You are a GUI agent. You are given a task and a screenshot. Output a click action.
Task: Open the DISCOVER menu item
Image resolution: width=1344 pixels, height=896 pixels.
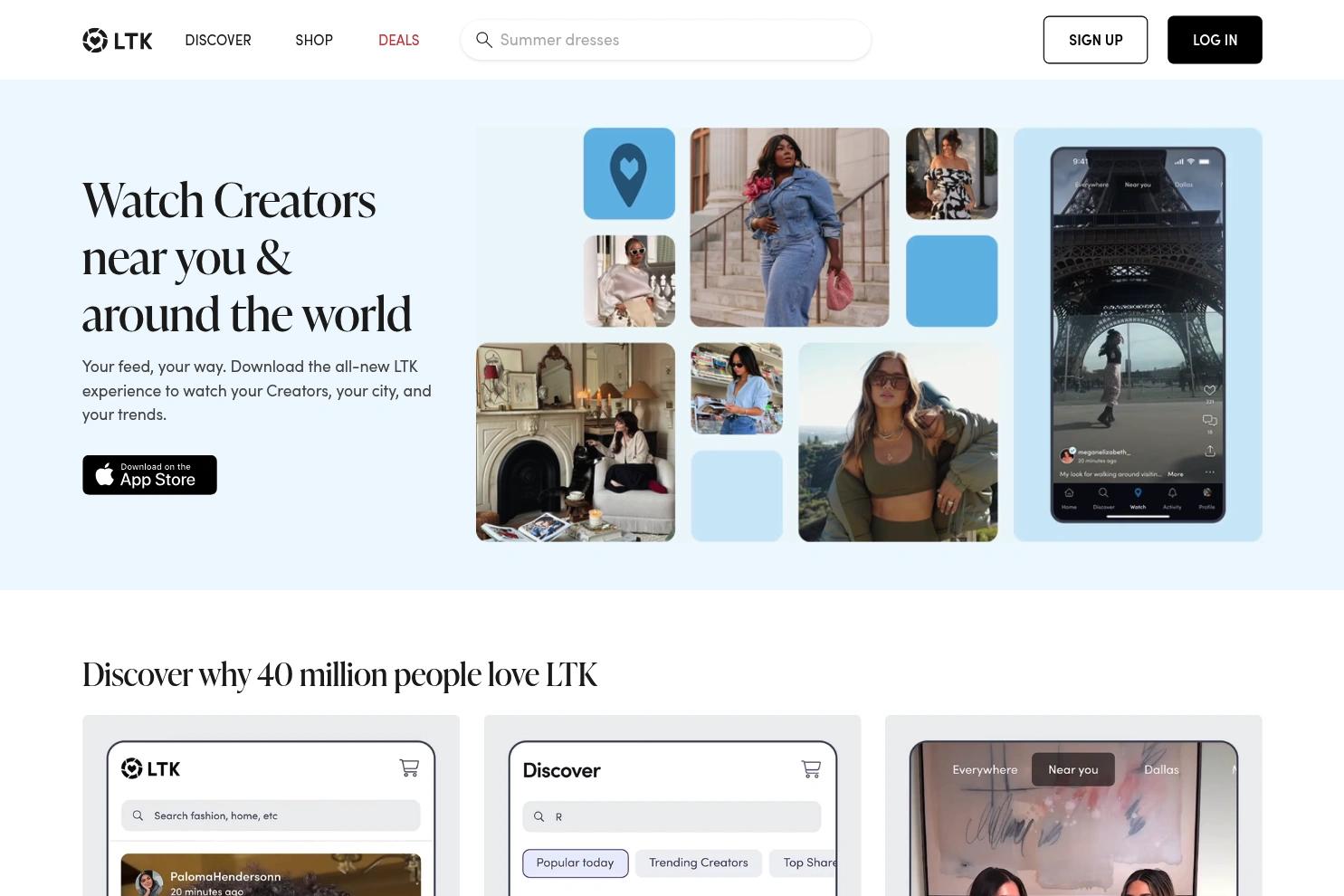click(218, 40)
